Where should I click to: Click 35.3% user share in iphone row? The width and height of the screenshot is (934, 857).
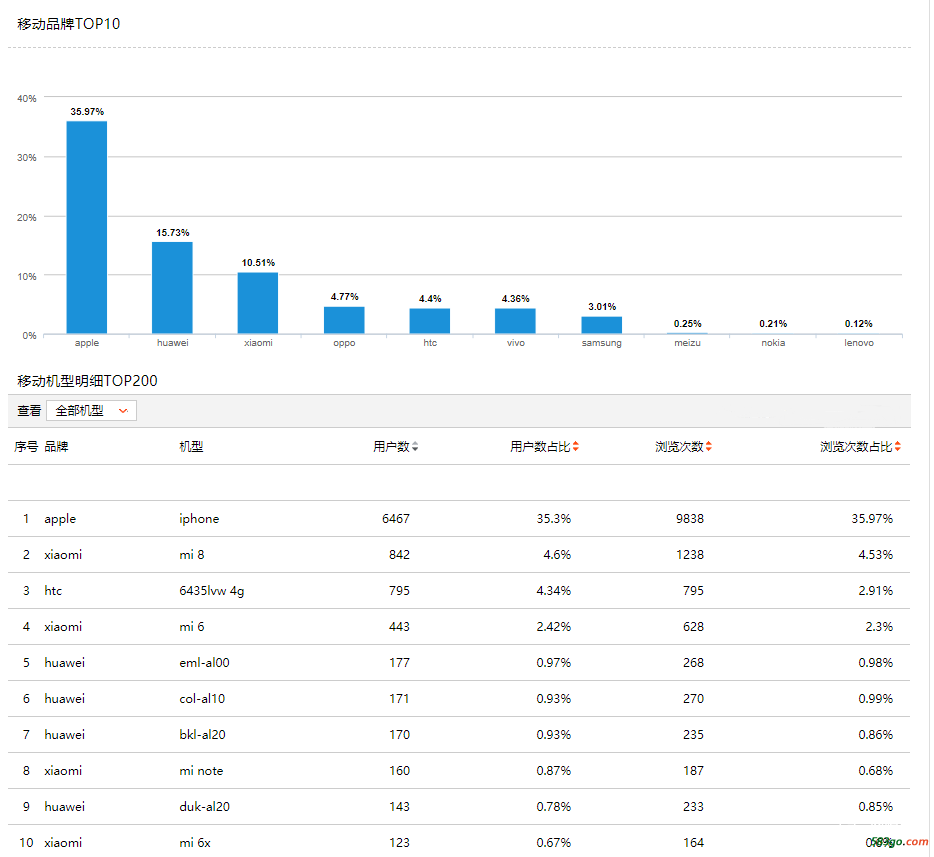(x=553, y=519)
